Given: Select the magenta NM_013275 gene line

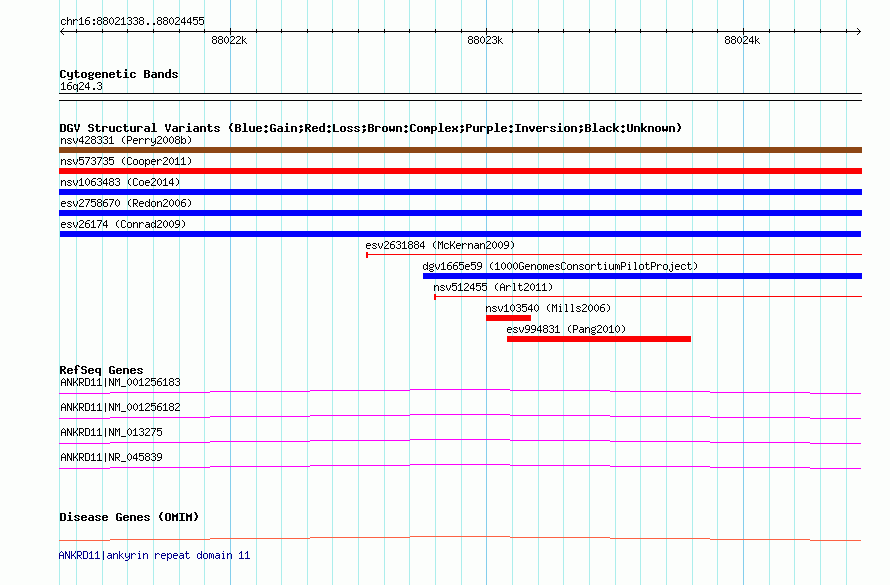Looking at the screenshot, I should click(460, 441).
